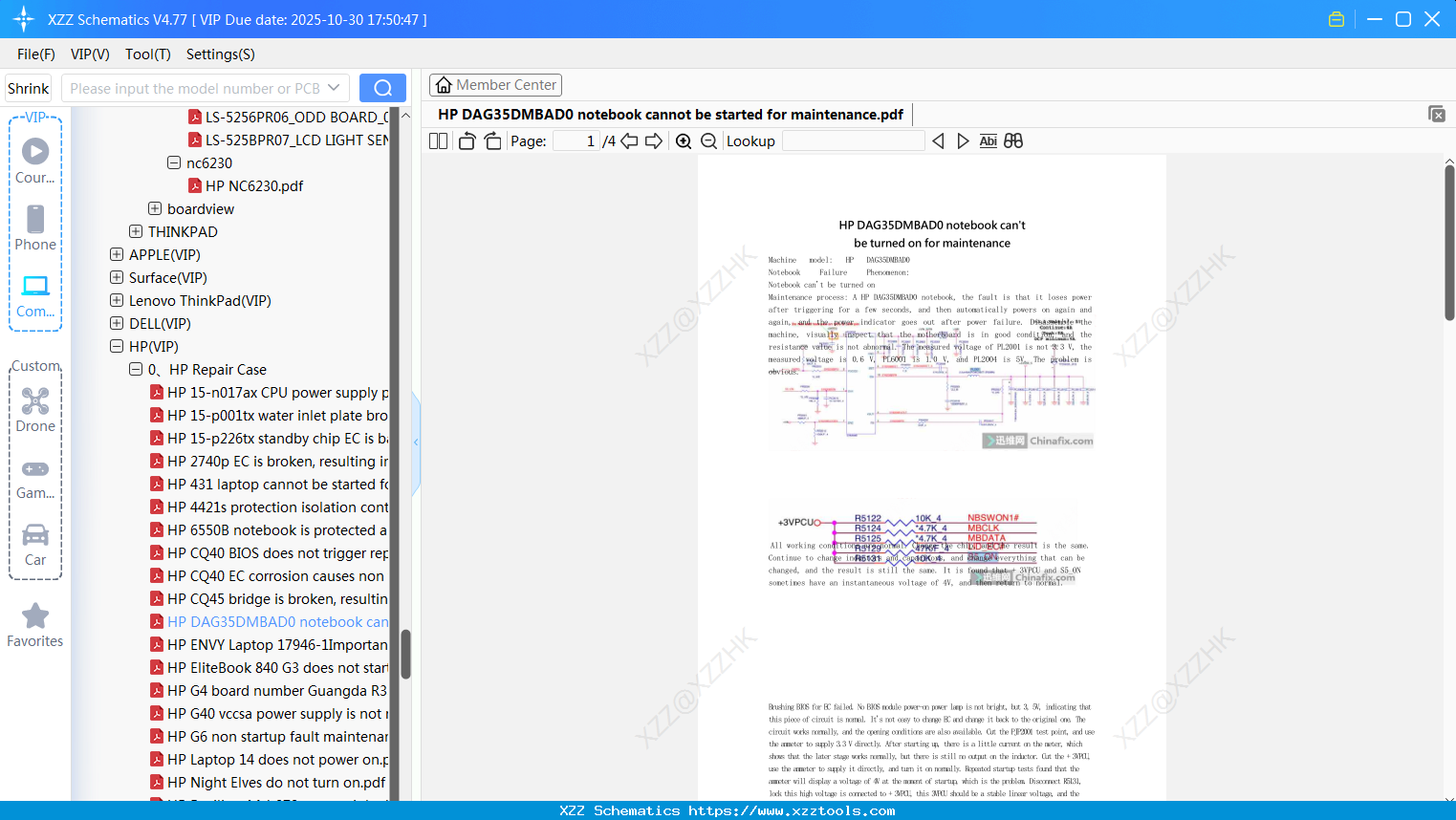Open HP 4421s protection isolation case
1456x820 pixels.
[x=269, y=507]
